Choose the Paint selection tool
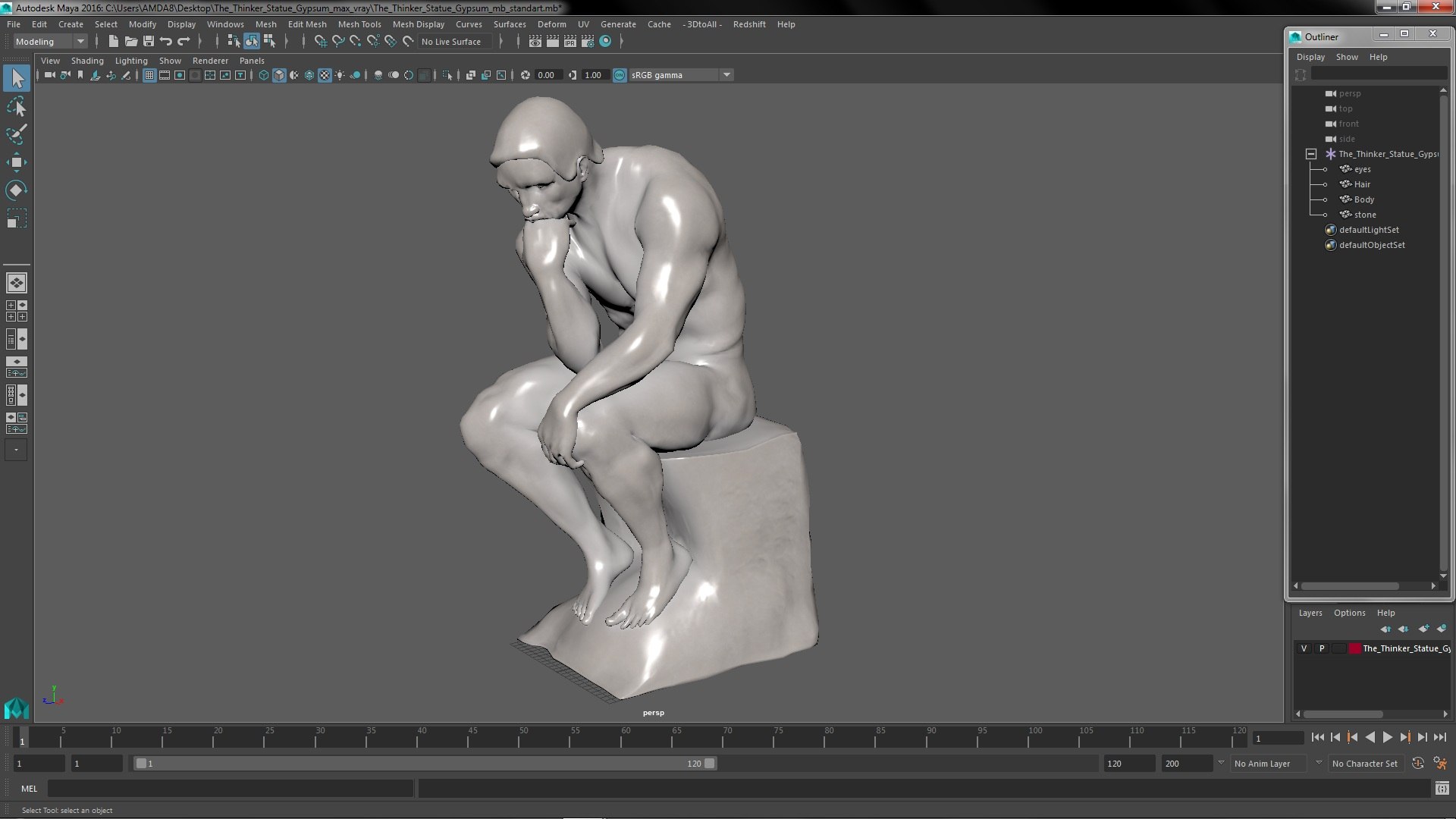This screenshot has width=1456, height=819. click(x=17, y=134)
